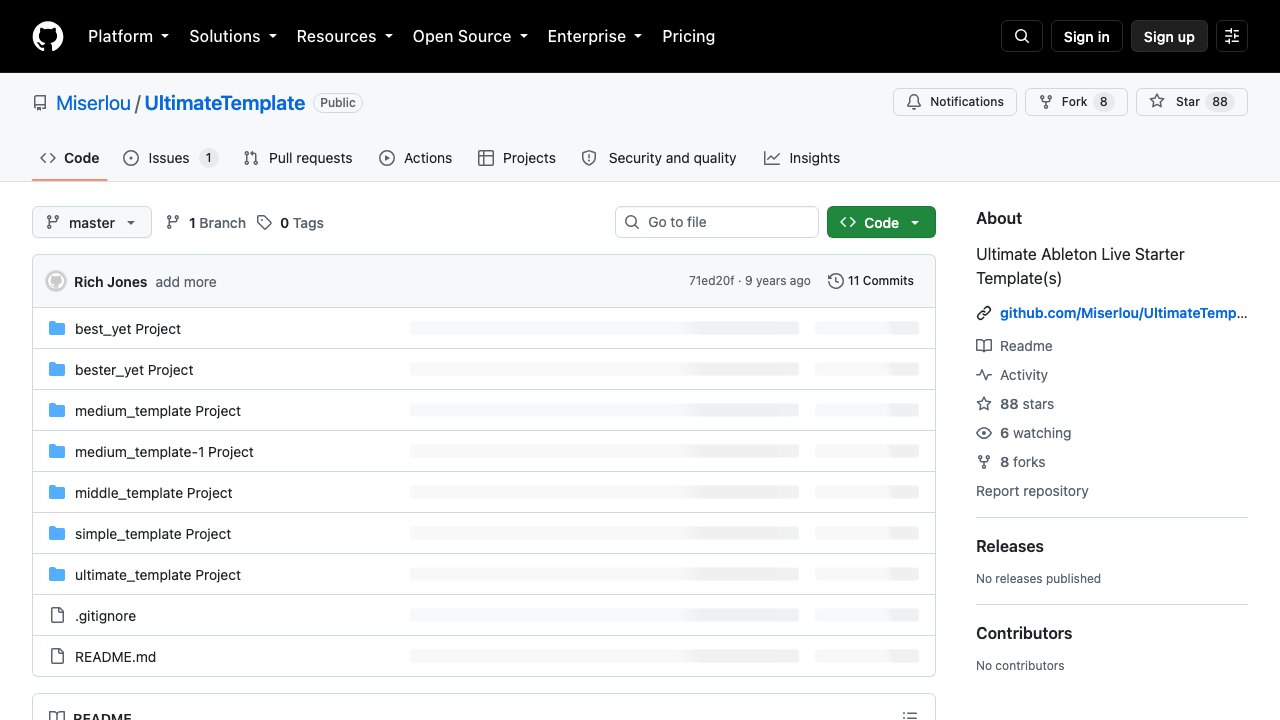The width and height of the screenshot is (1280, 720).
Task: Click the tag icon next to Tags
Action: pos(264,223)
